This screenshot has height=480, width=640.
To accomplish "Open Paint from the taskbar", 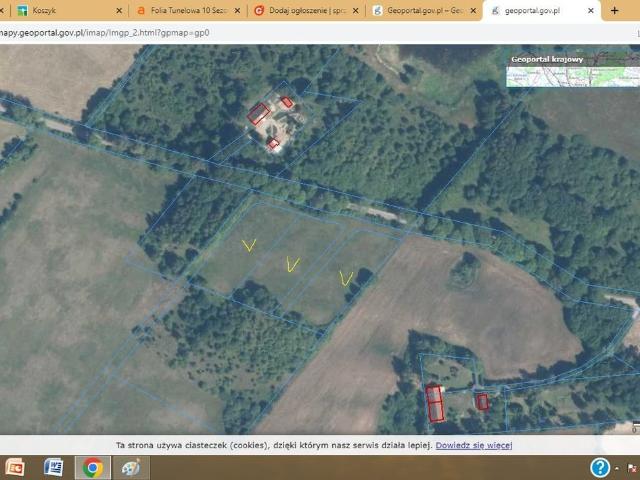I will [131, 468].
